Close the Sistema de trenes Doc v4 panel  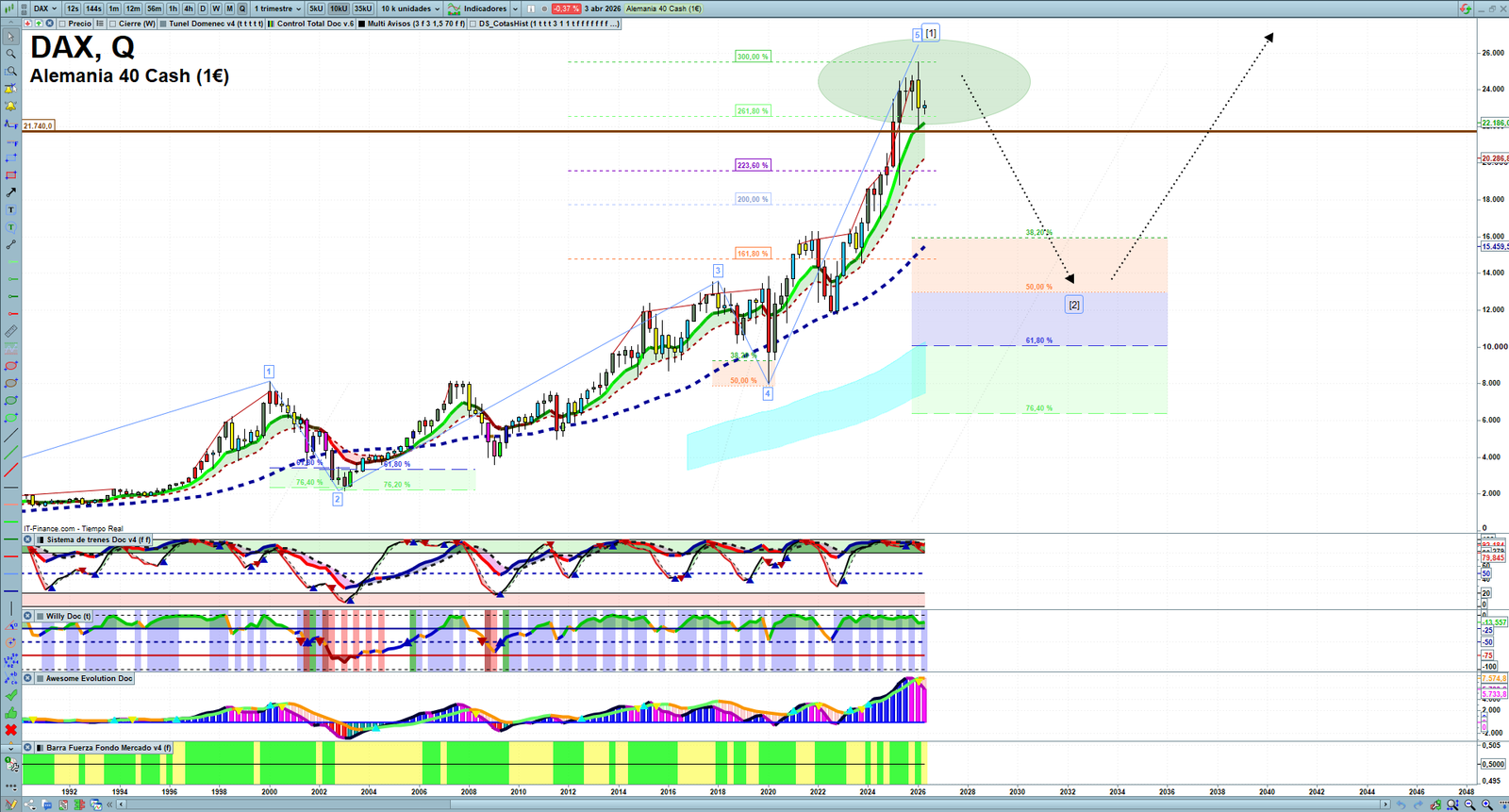(27, 539)
